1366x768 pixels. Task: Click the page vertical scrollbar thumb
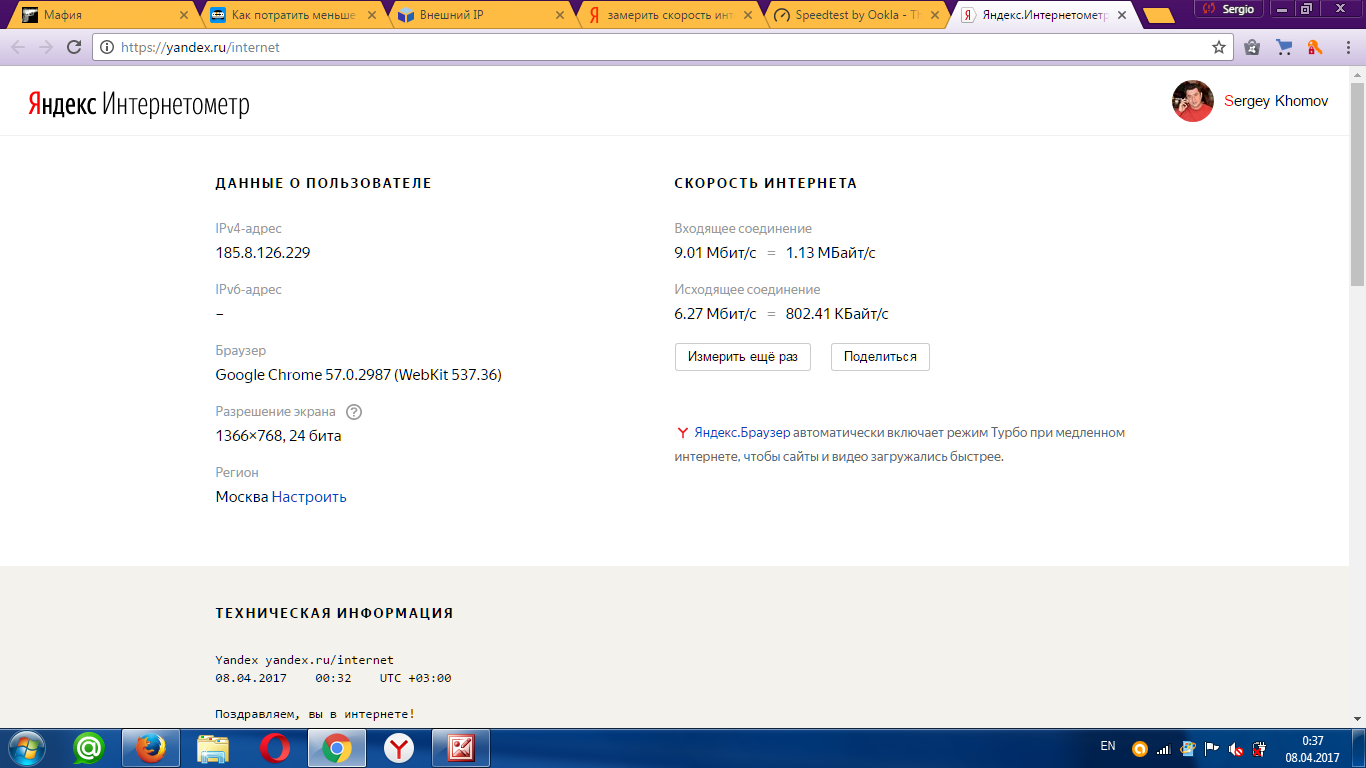pos(1357,185)
